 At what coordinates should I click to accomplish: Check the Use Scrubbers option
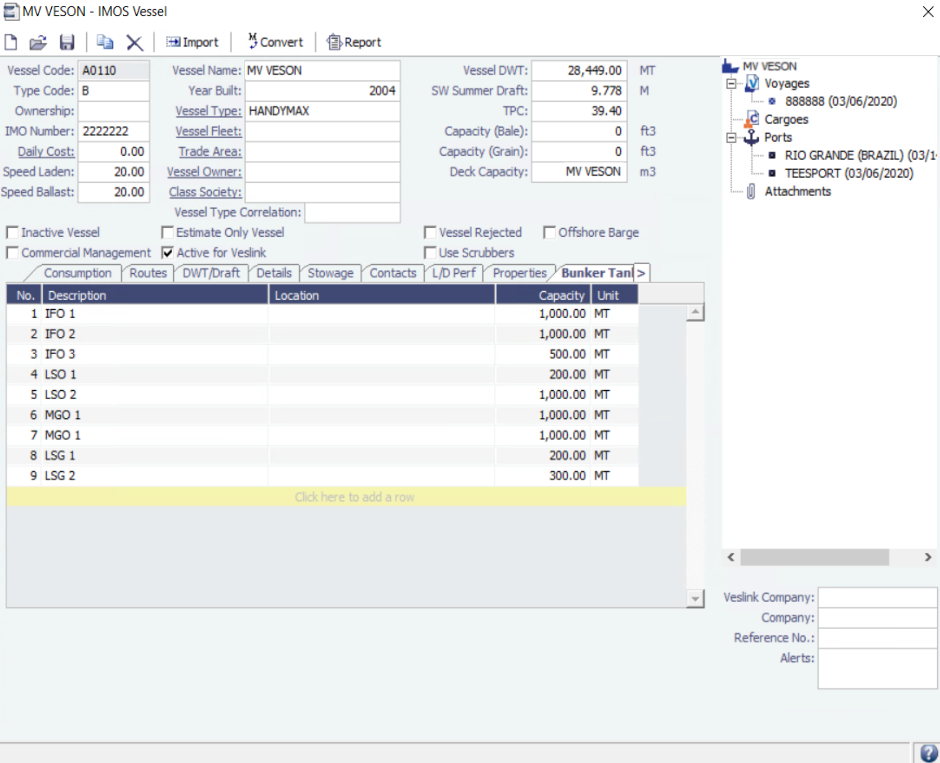pos(430,252)
